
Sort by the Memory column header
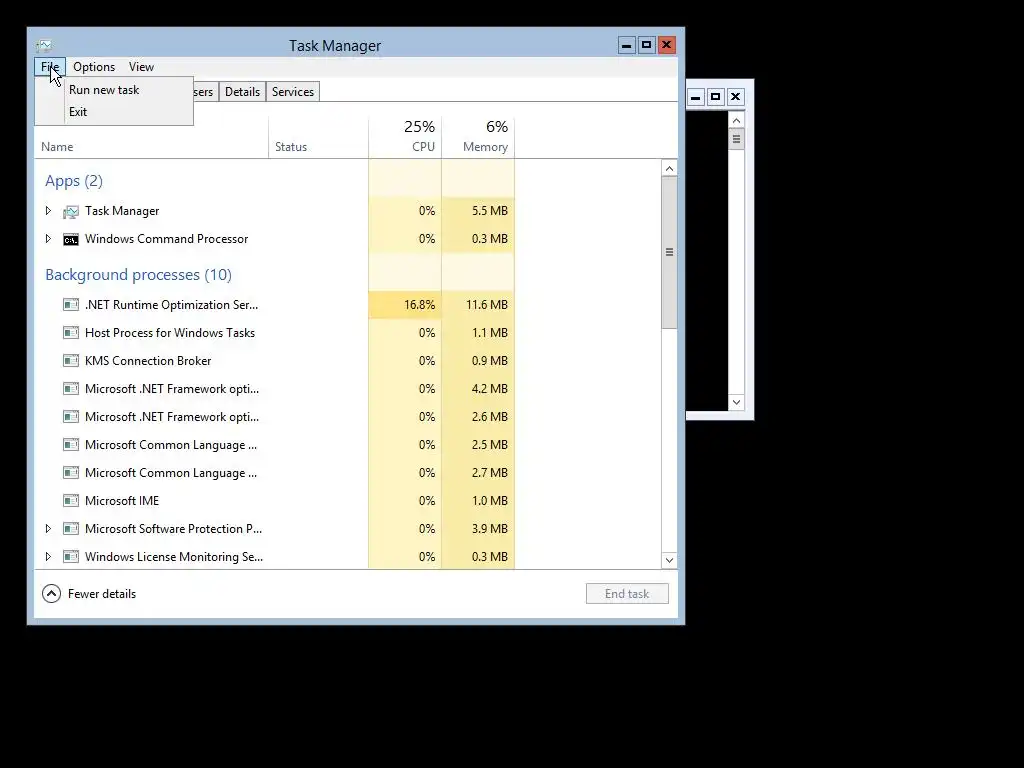tap(478, 137)
